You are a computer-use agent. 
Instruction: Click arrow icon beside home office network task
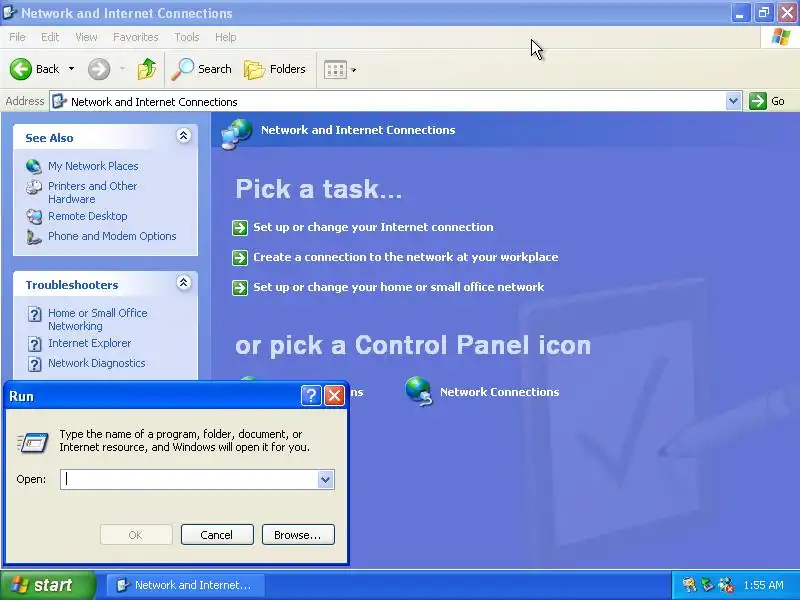240,288
